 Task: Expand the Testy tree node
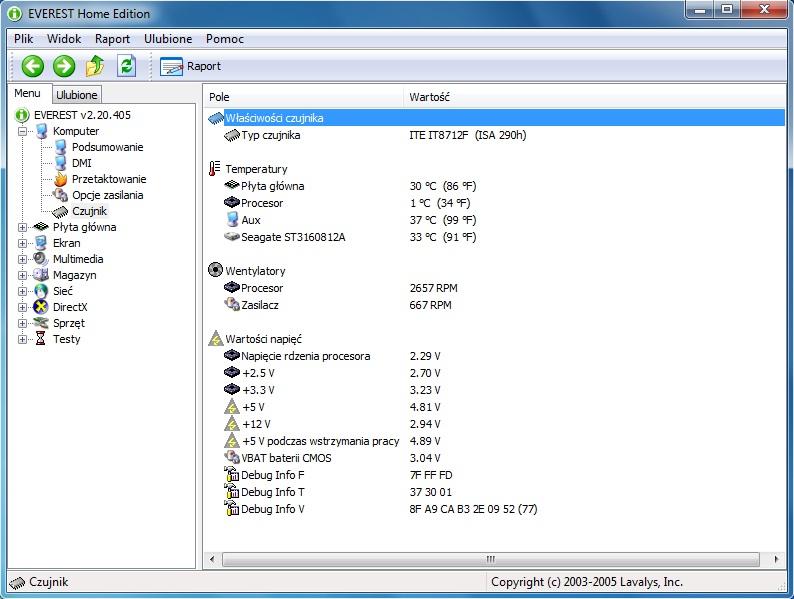[22, 340]
